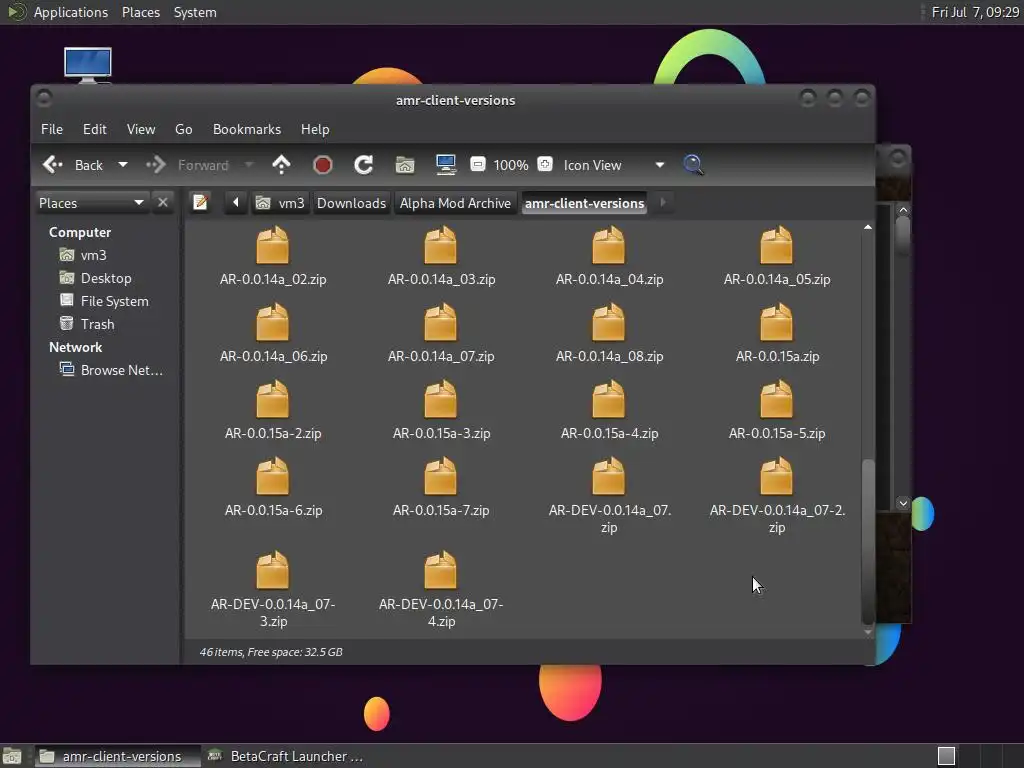Select the AR-0.0.15a-3.zip archive icon
This screenshot has width=1024, height=768.
pos(441,399)
